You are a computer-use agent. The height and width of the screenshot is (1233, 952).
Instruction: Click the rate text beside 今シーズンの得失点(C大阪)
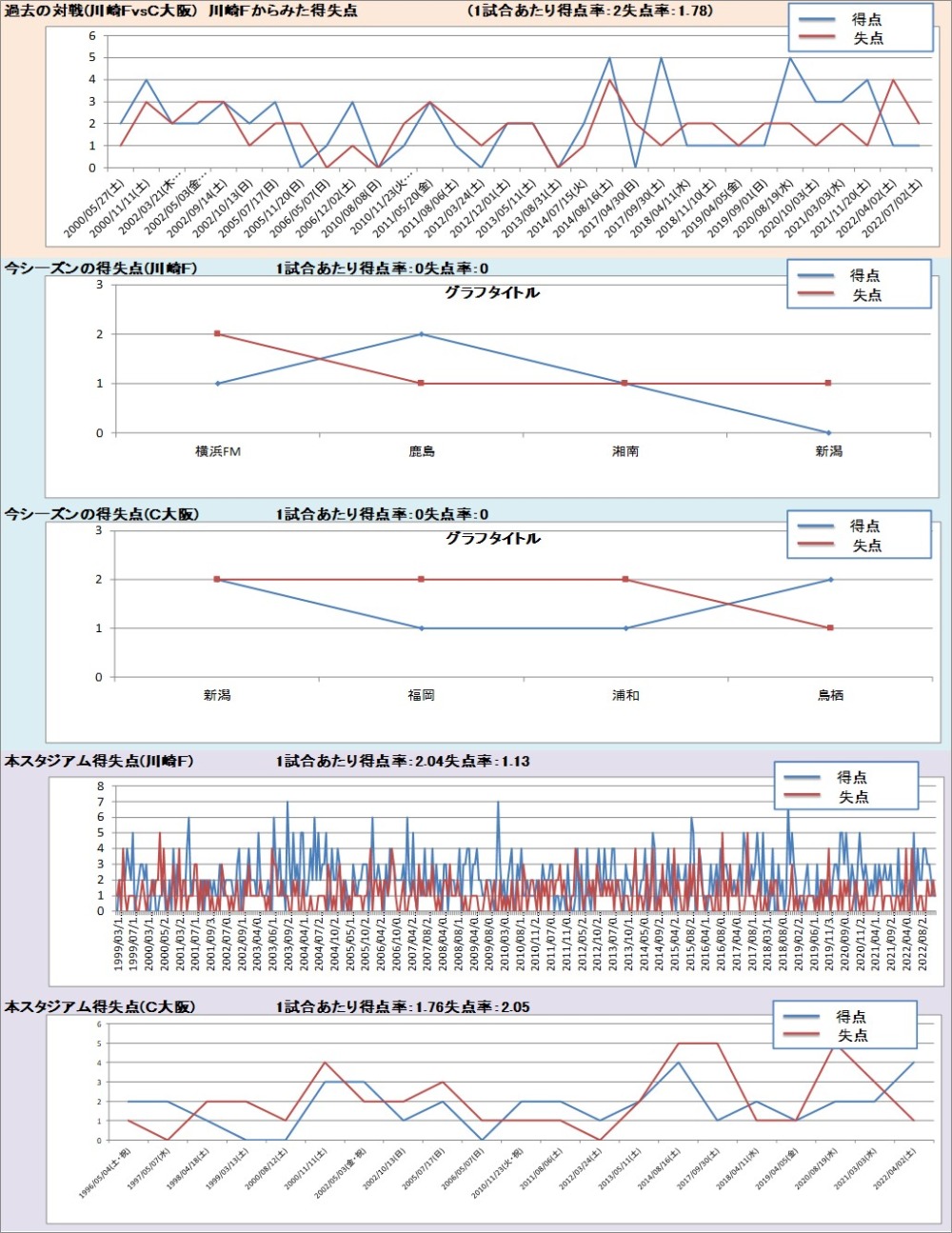[x=382, y=514]
